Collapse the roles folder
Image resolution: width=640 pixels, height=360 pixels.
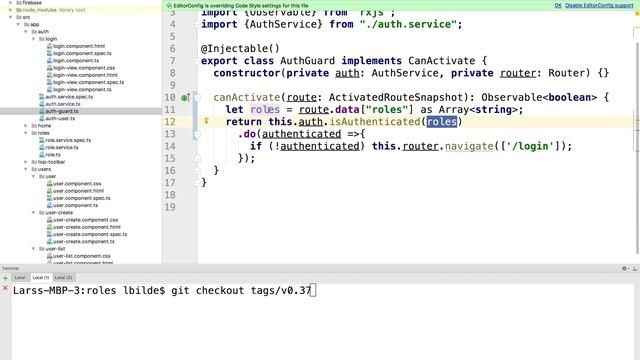point(26,133)
